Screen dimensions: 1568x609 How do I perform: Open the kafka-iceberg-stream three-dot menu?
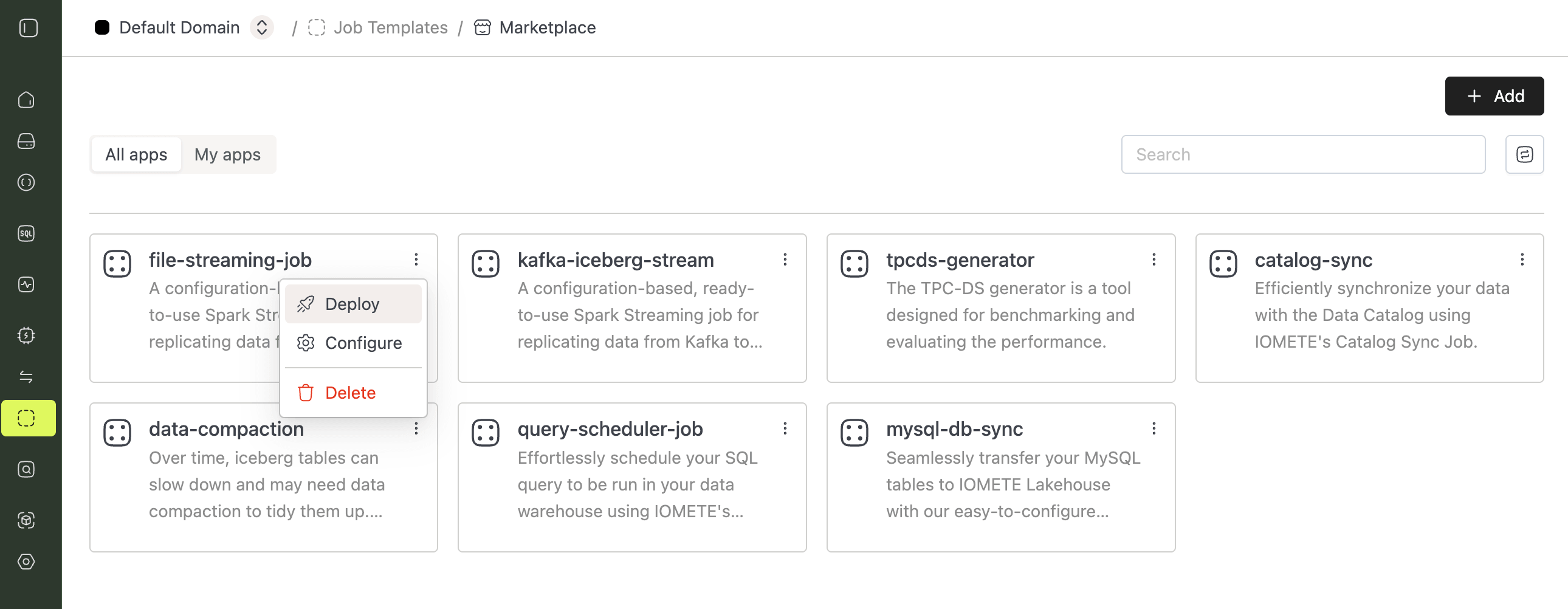point(785,260)
